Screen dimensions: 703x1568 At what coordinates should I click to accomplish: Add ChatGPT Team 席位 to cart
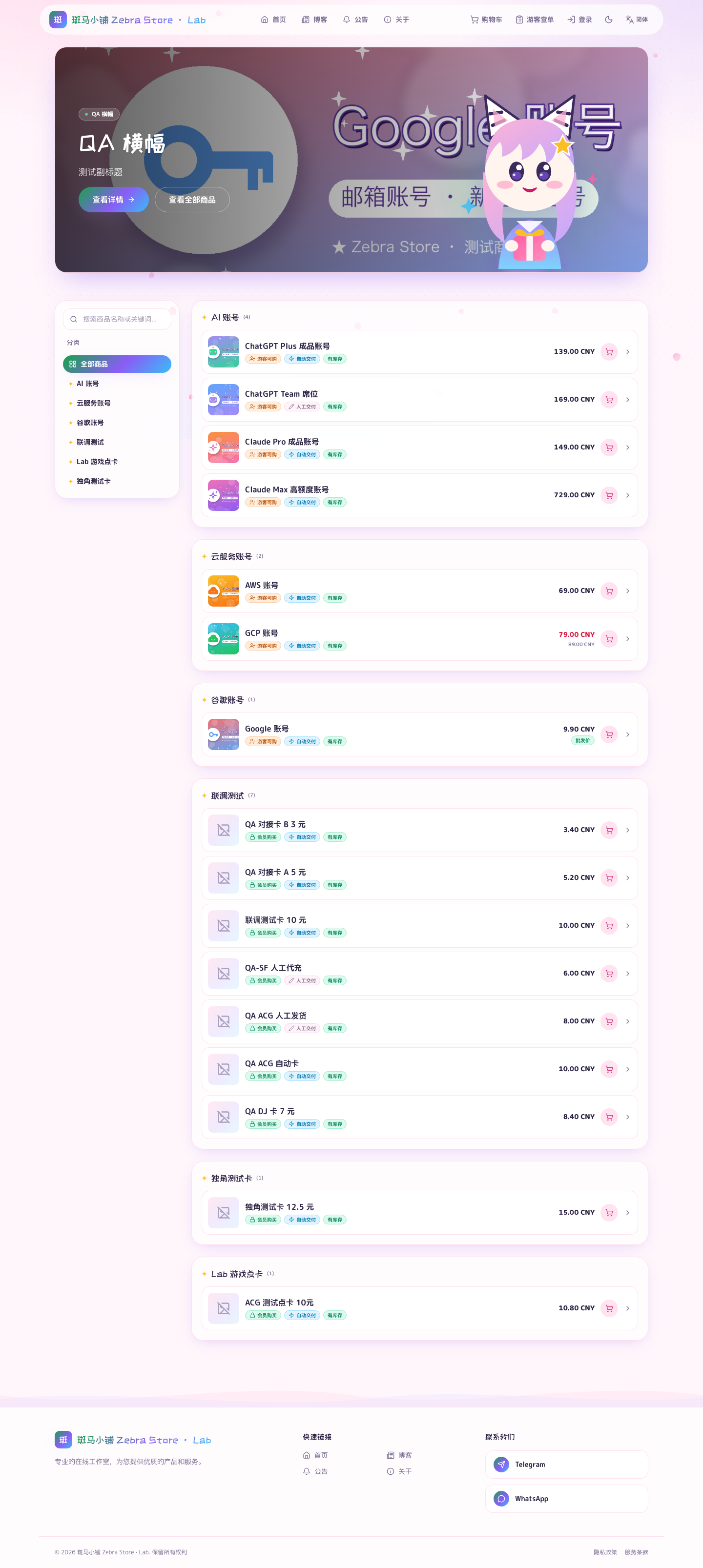(x=609, y=400)
